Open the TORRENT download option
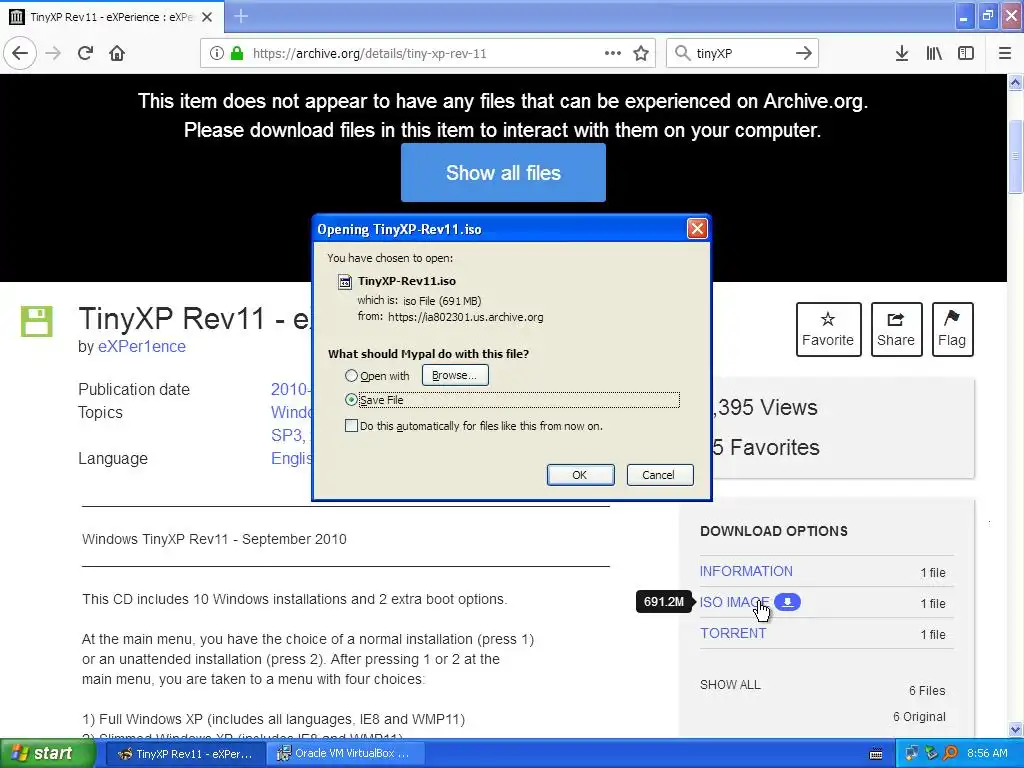The height and width of the screenshot is (768, 1024). [x=733, y=633]
